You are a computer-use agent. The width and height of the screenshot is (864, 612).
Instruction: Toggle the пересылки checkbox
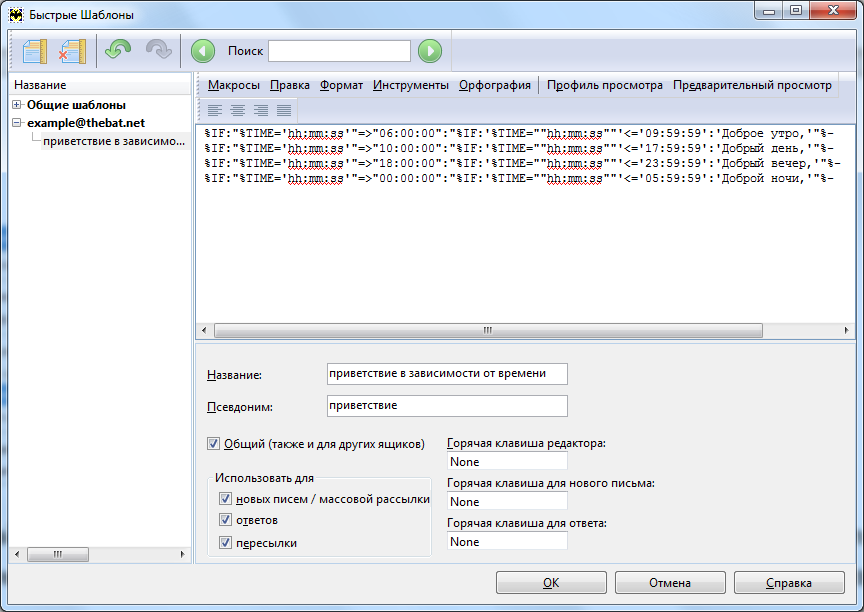tap(225, 543)
